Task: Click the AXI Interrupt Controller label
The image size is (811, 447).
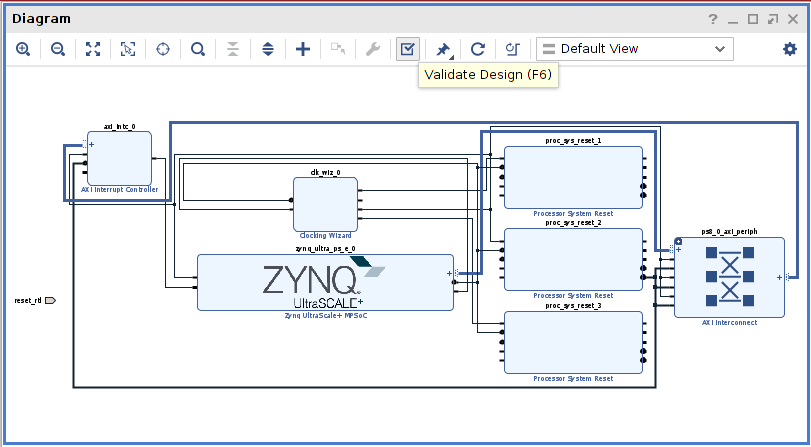Action: [x=119, y=190]
